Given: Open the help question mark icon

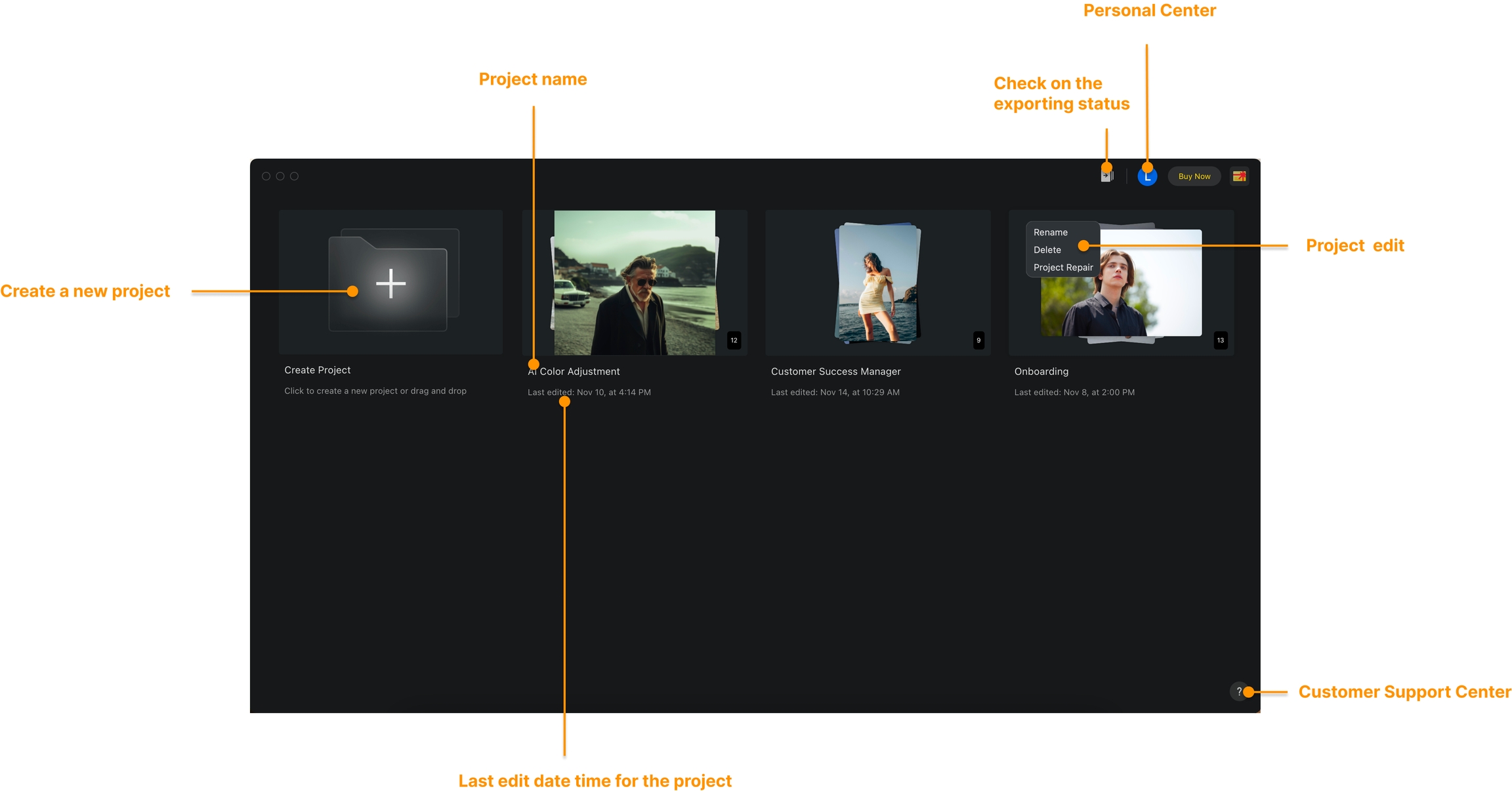Looking at the screenshot, I should [1238, 691].
